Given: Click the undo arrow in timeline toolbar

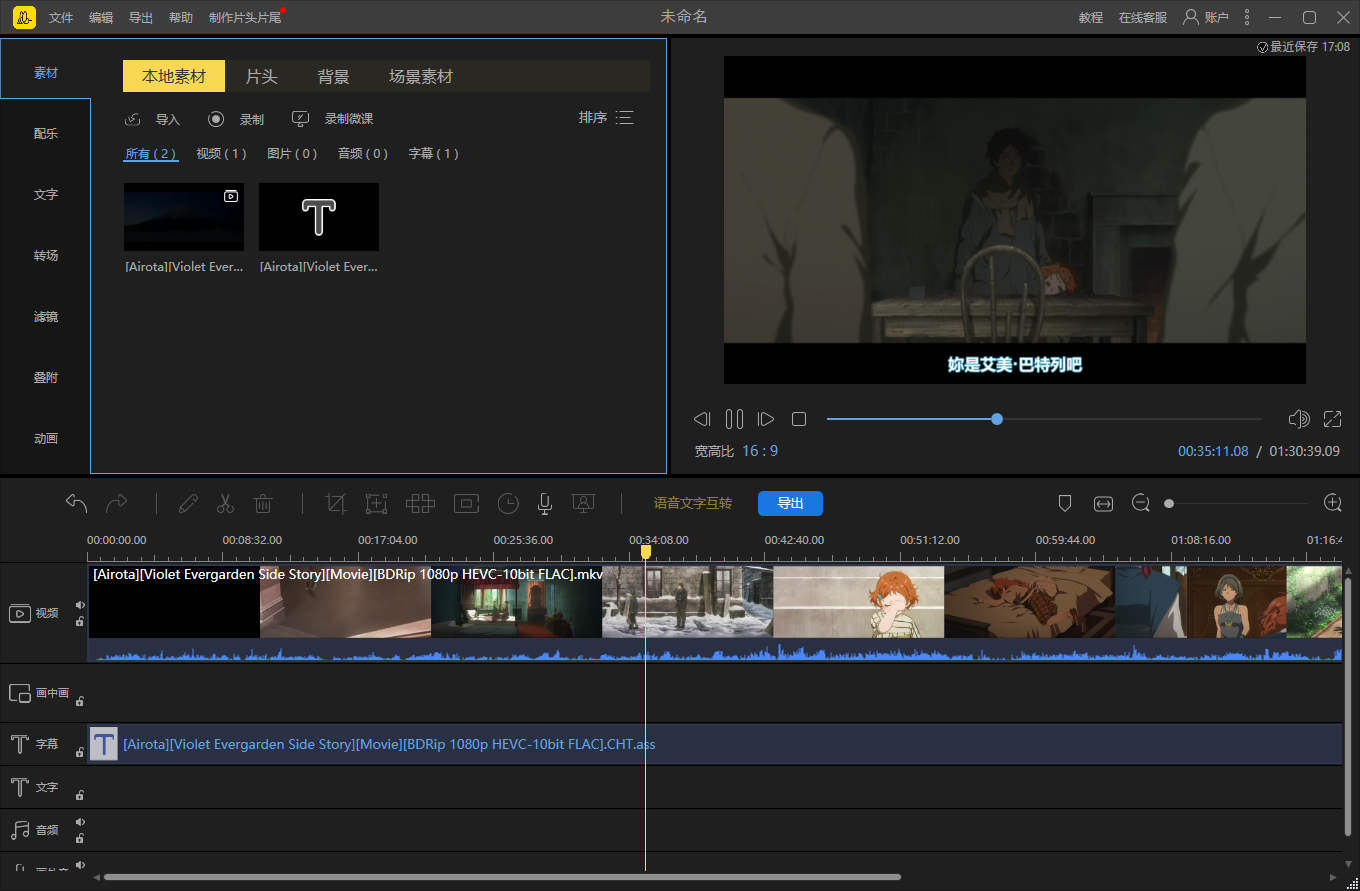Looking at the screenshot, I should click(x=77, y=503).
